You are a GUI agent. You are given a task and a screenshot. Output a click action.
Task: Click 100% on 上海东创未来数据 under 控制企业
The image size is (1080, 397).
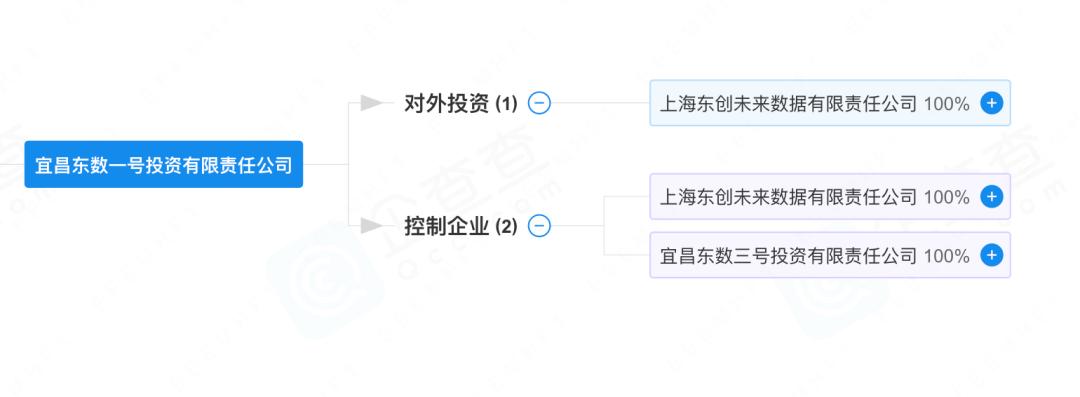coord(946,198)
